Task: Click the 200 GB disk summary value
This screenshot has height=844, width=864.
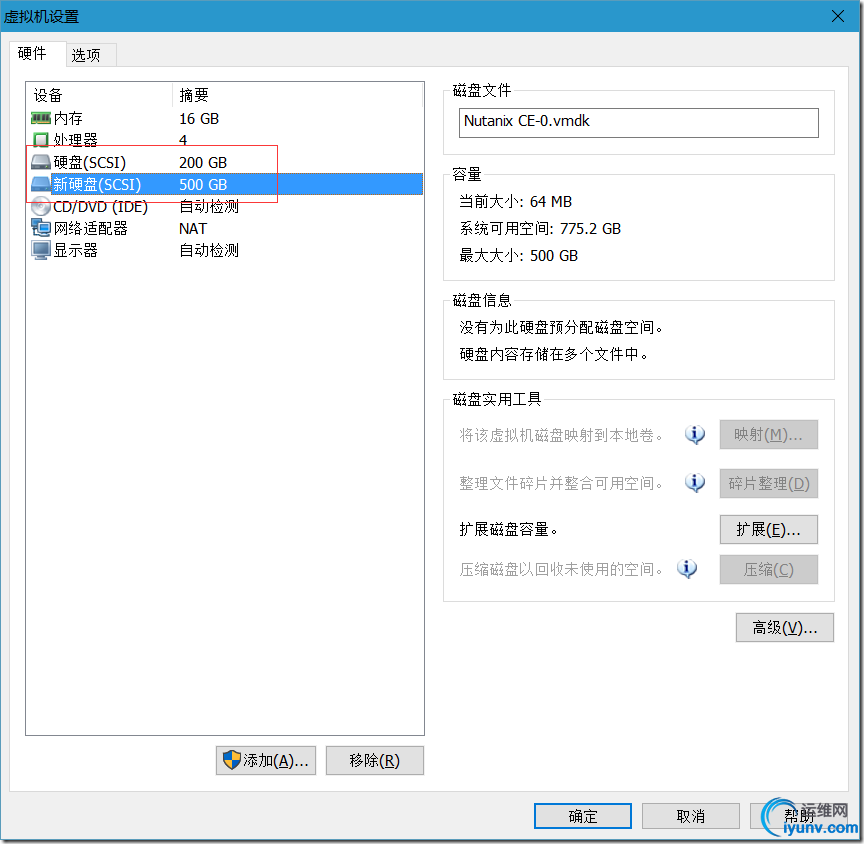Action: click(x=203, y=163)
